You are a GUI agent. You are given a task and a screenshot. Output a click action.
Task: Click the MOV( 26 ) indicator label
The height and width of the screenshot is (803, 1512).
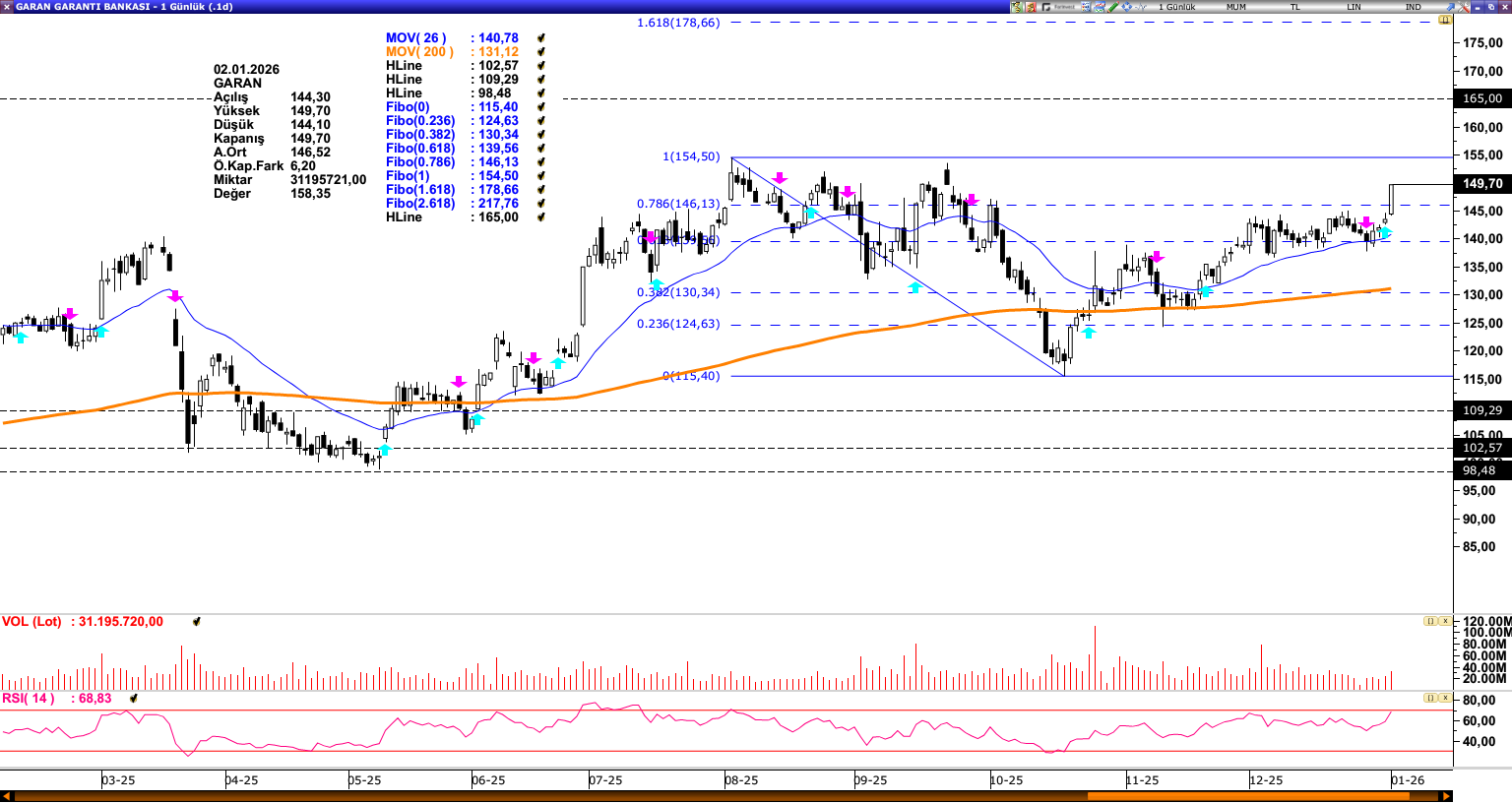tap(415, 38)
